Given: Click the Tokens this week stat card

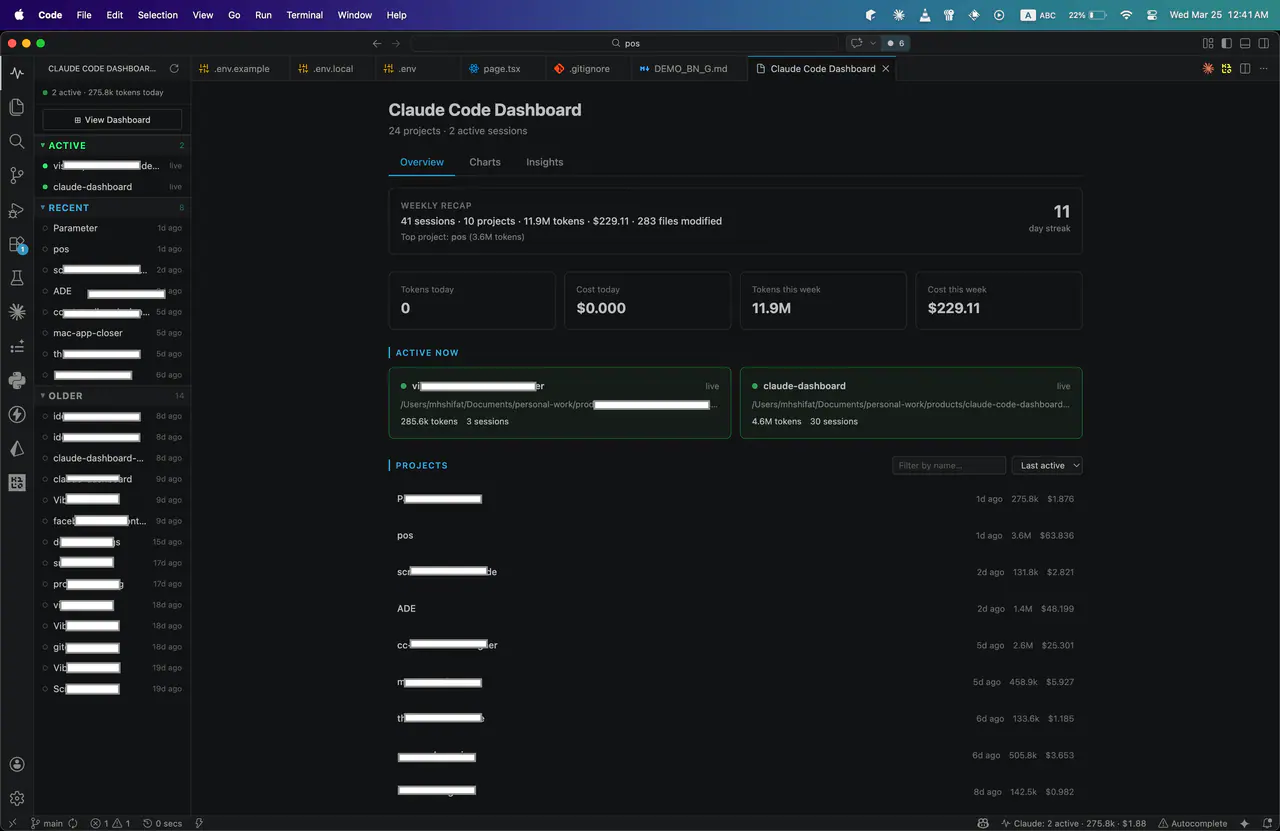Looking at the screenshot, I should click(x=823, y=300).
